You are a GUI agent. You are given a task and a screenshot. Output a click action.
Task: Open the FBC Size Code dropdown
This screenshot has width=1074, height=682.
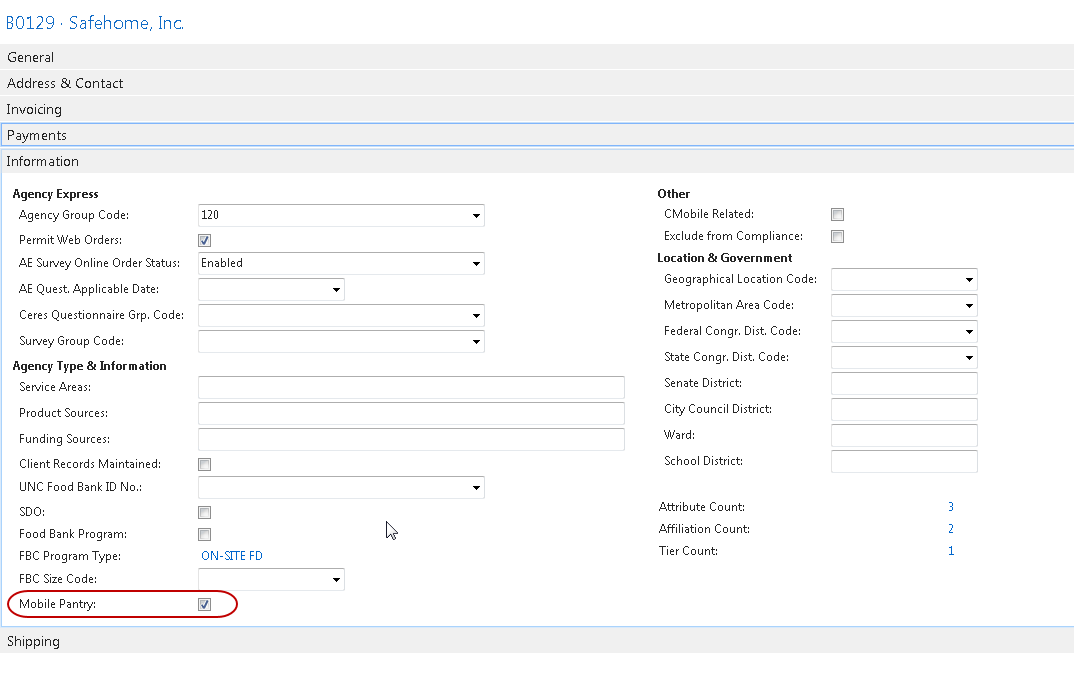[335, 580]
